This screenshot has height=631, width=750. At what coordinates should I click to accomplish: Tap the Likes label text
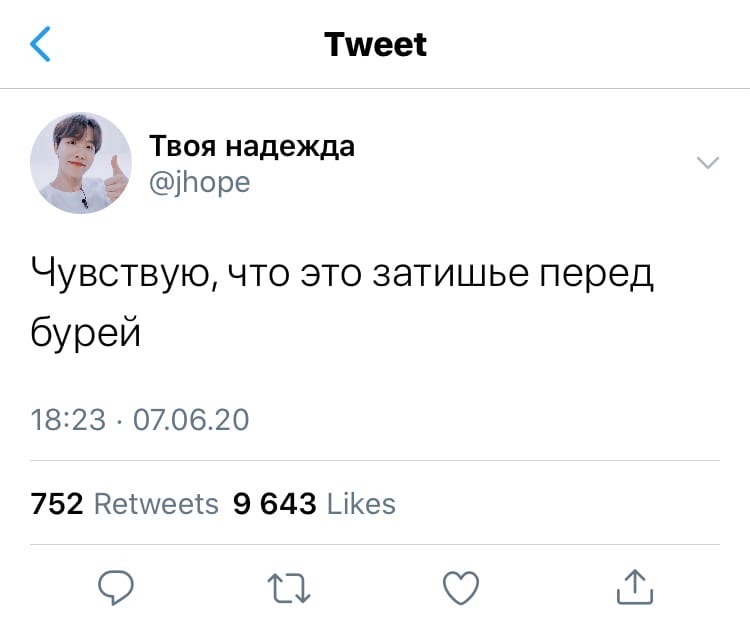pos(361,504)
